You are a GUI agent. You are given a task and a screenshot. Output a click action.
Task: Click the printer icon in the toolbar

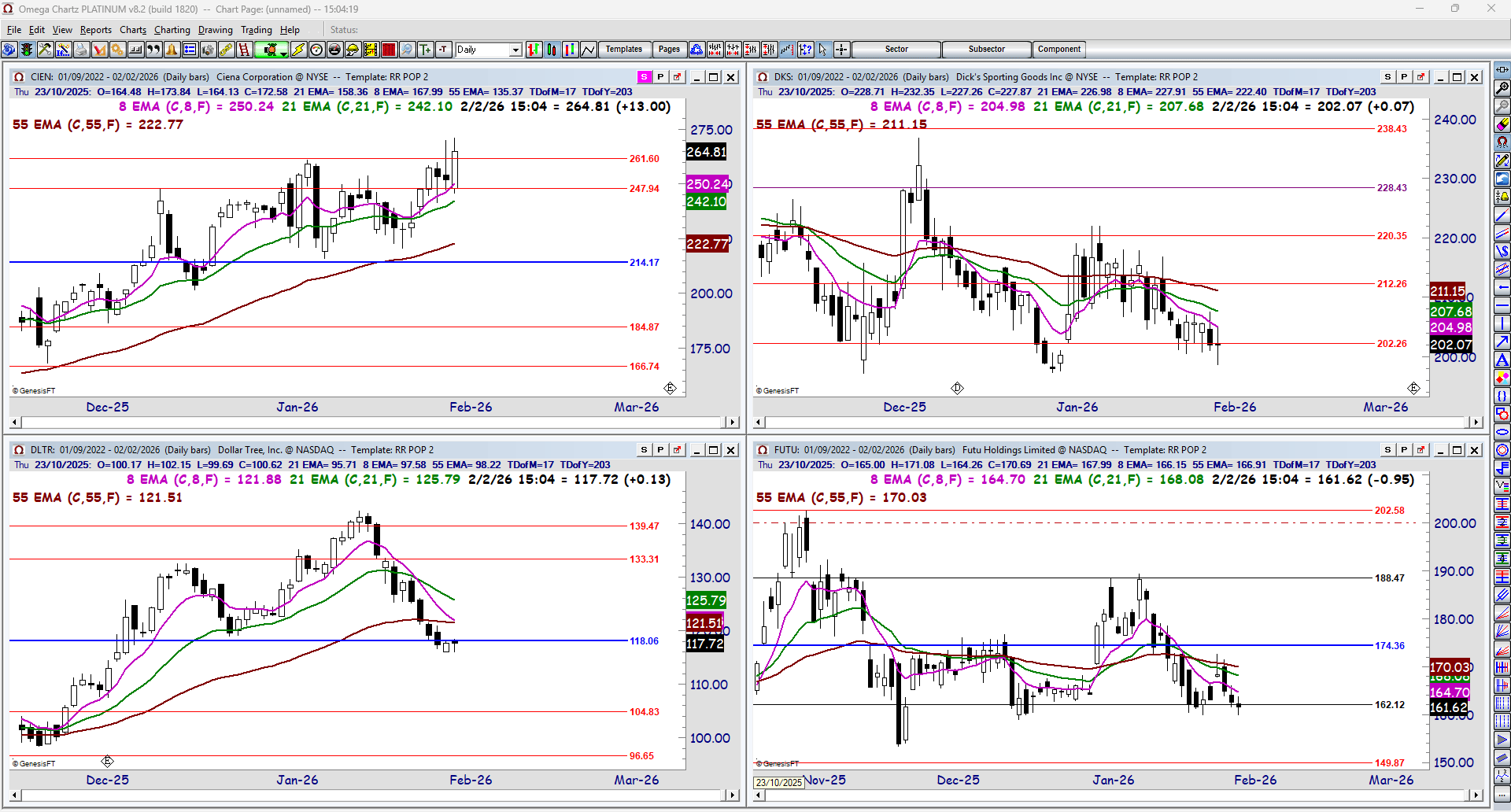pos(81,50)
